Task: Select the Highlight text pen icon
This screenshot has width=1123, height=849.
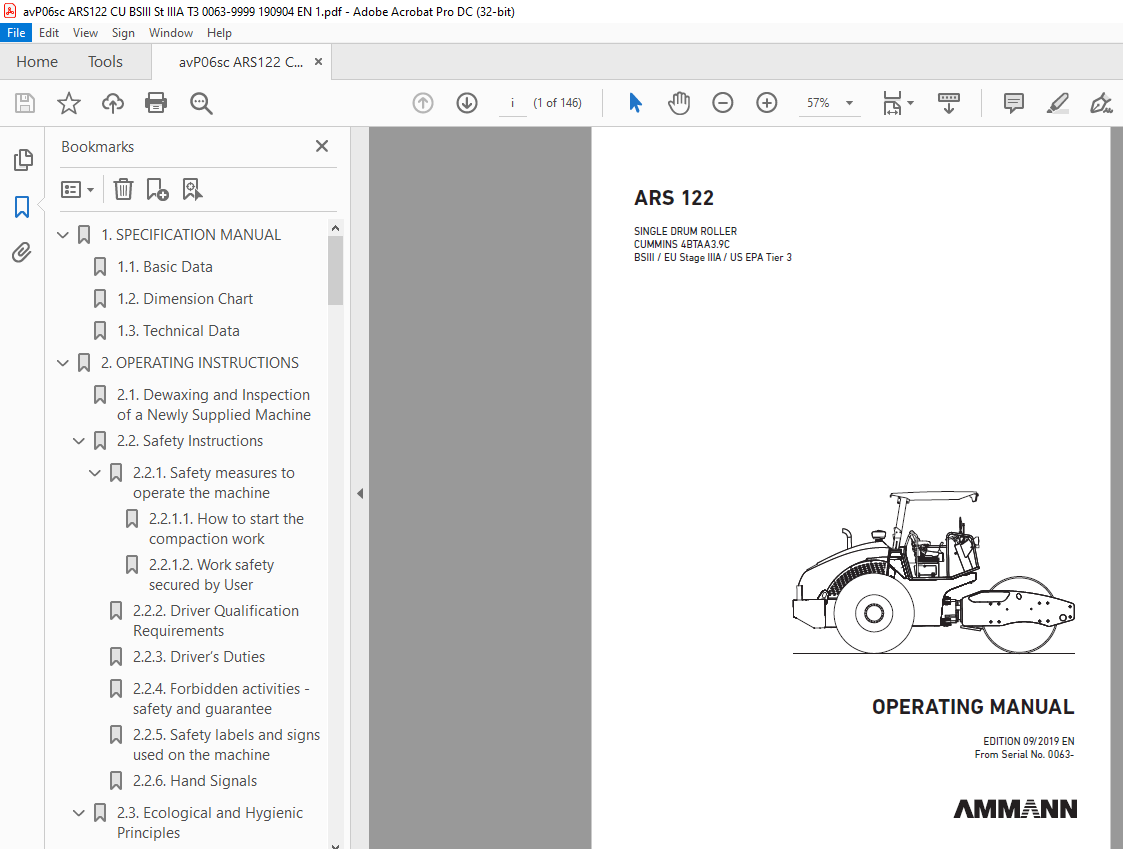Action: pyautogui.click(x=1058, y=103)
